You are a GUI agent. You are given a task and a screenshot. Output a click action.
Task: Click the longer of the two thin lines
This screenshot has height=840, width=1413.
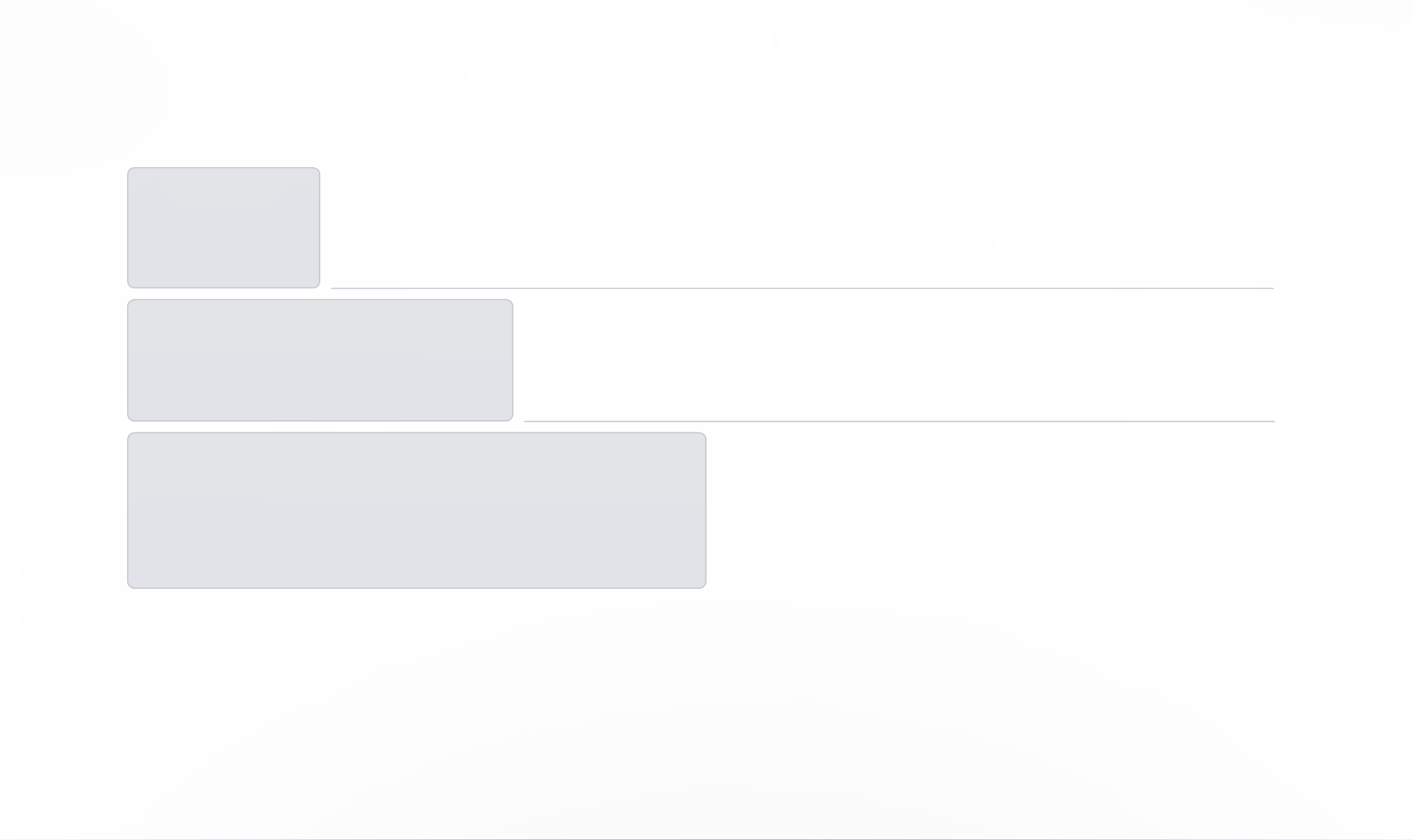802,288
